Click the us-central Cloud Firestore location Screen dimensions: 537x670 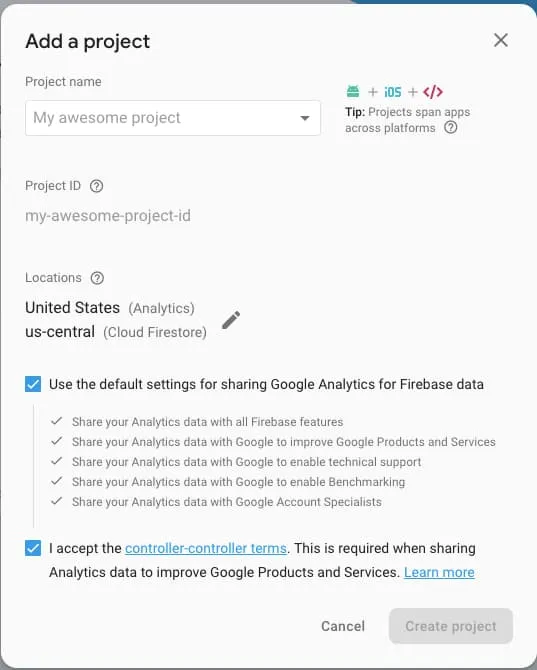(x=116, y=332)
